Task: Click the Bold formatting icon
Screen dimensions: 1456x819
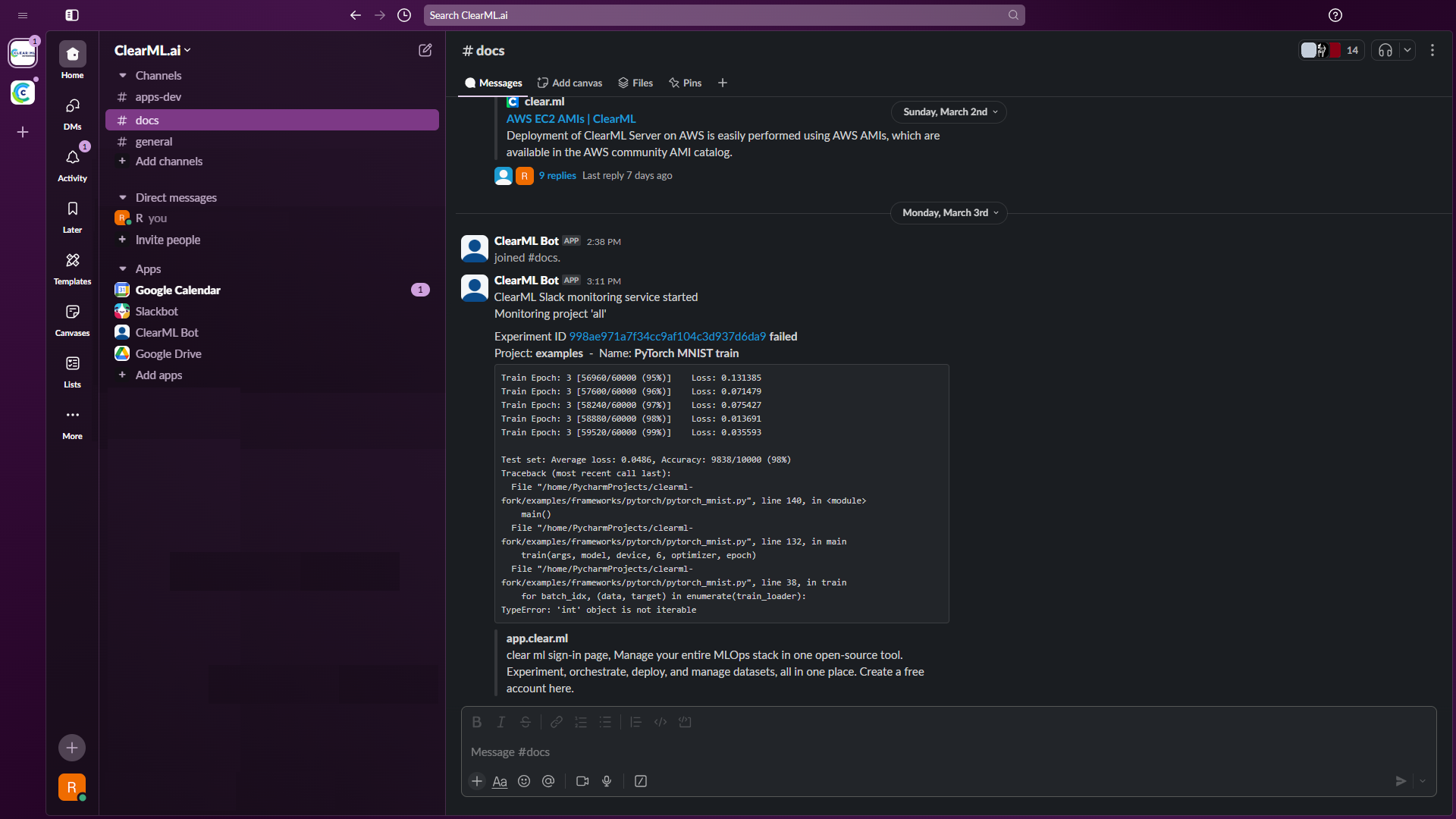Action: (x=477, y=722)
